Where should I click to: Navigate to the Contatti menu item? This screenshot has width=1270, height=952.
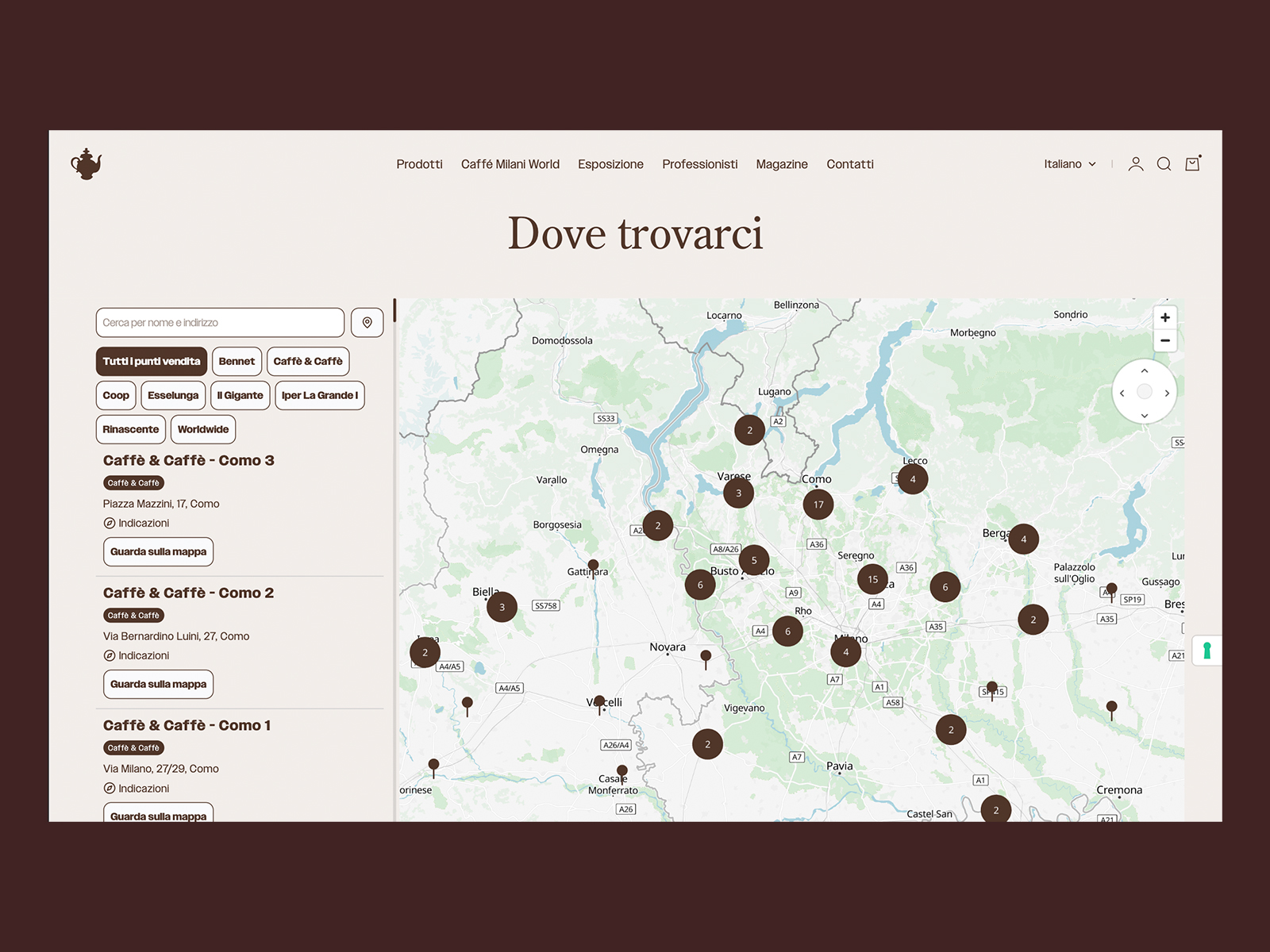tap(850, 164)
